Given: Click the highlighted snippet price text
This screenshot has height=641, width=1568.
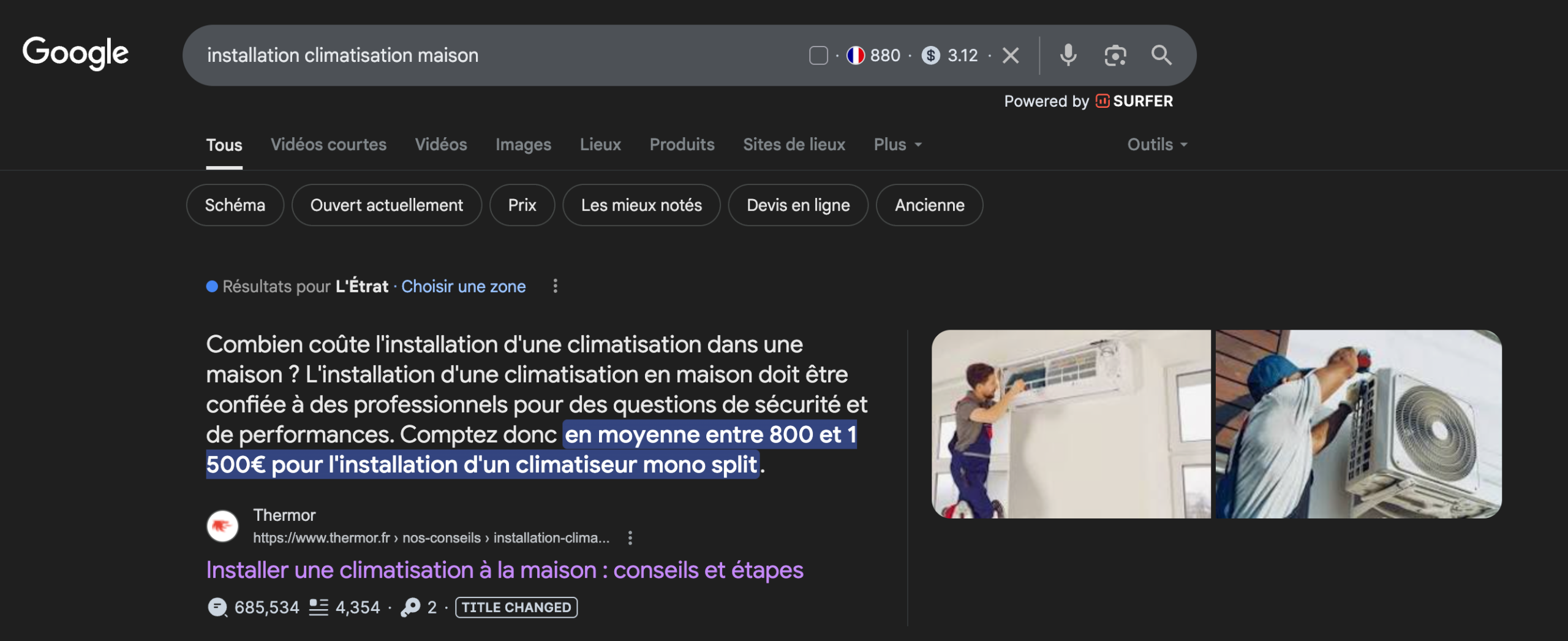Looking at the screenshot, I should 532,450.
